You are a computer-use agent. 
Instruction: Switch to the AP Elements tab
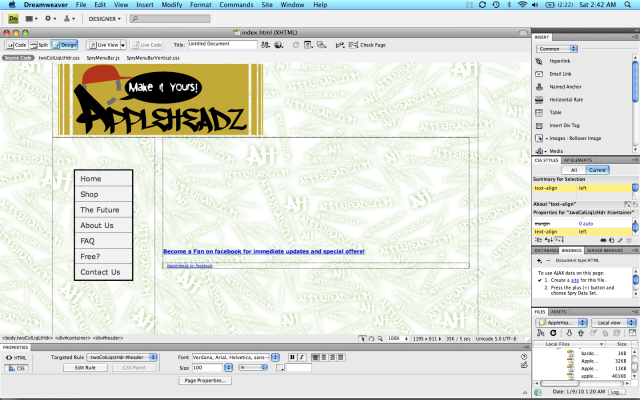tap(579, 160)
